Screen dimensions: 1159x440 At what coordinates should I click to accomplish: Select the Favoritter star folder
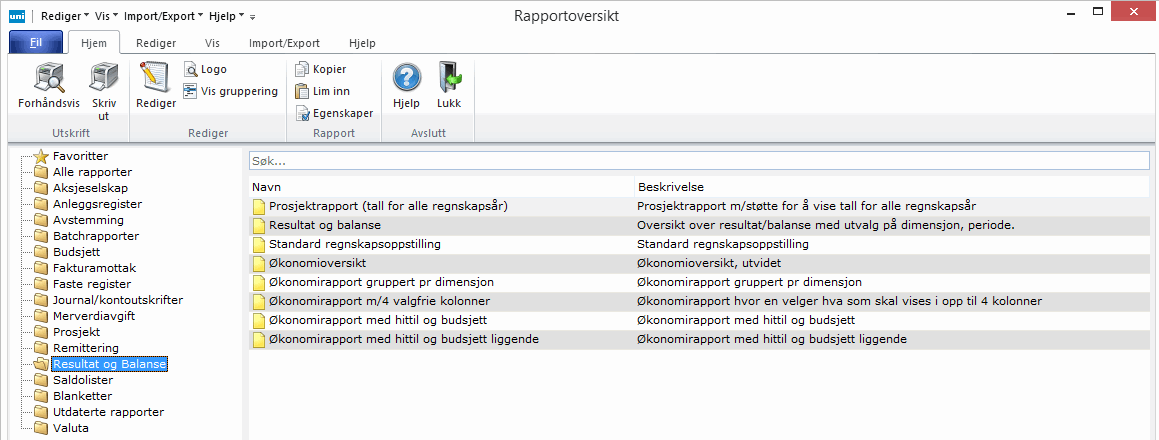[80, 156]
